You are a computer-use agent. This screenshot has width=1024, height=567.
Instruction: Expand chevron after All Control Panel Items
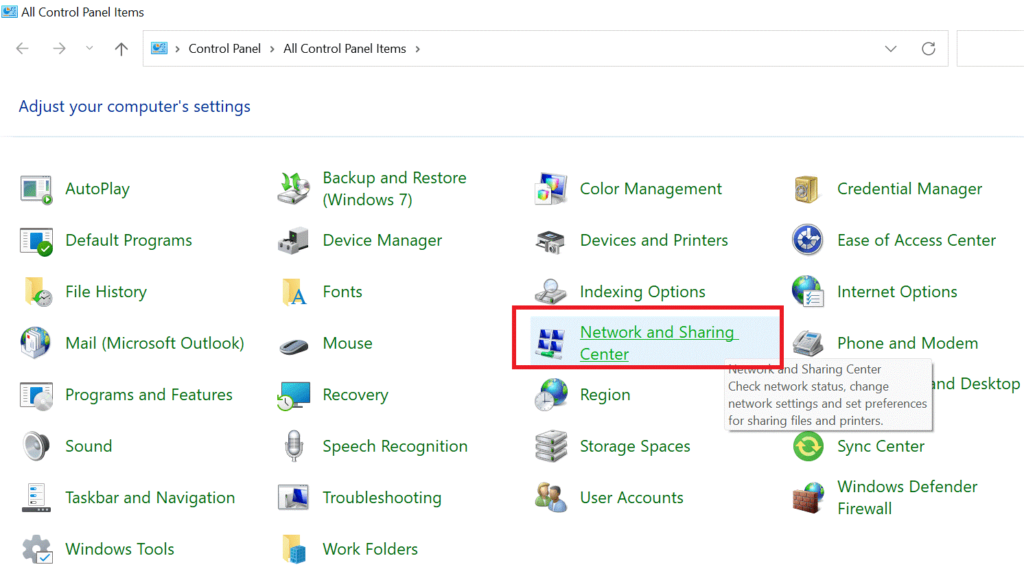417,49
